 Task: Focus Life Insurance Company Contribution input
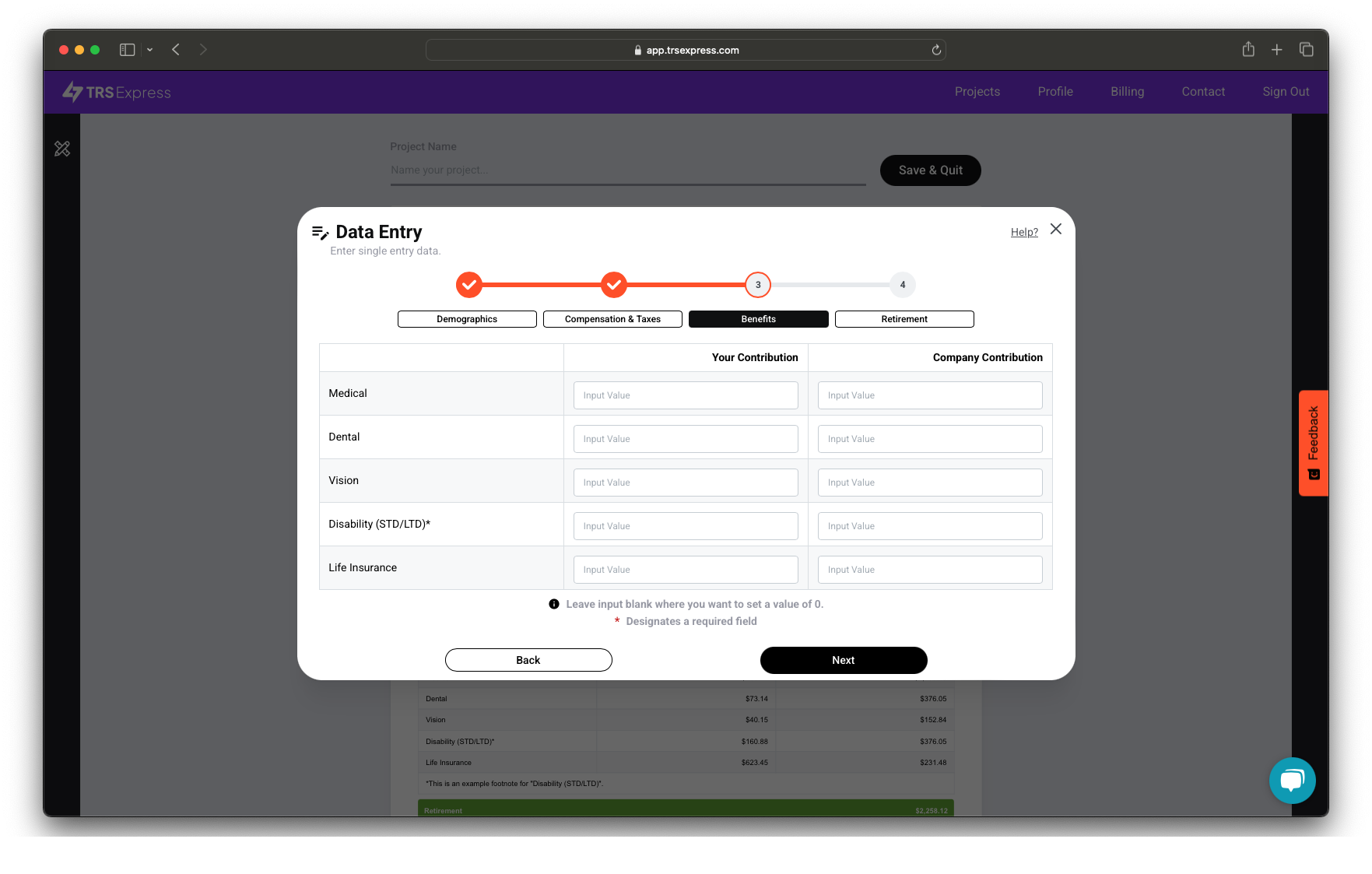tap(930, 570)
